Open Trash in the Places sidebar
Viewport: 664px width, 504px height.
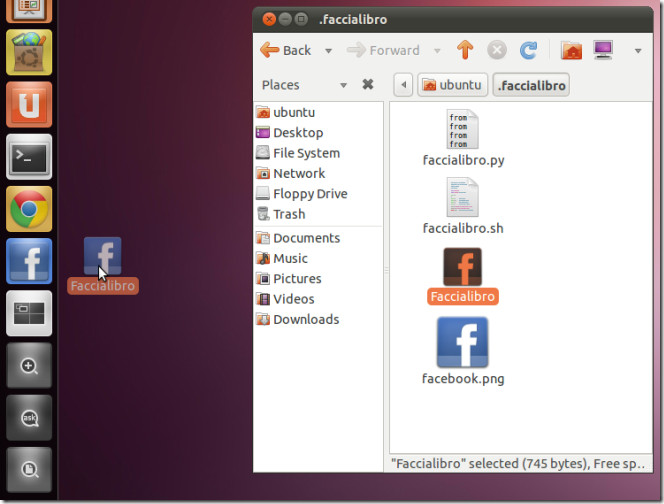point(318,214)
